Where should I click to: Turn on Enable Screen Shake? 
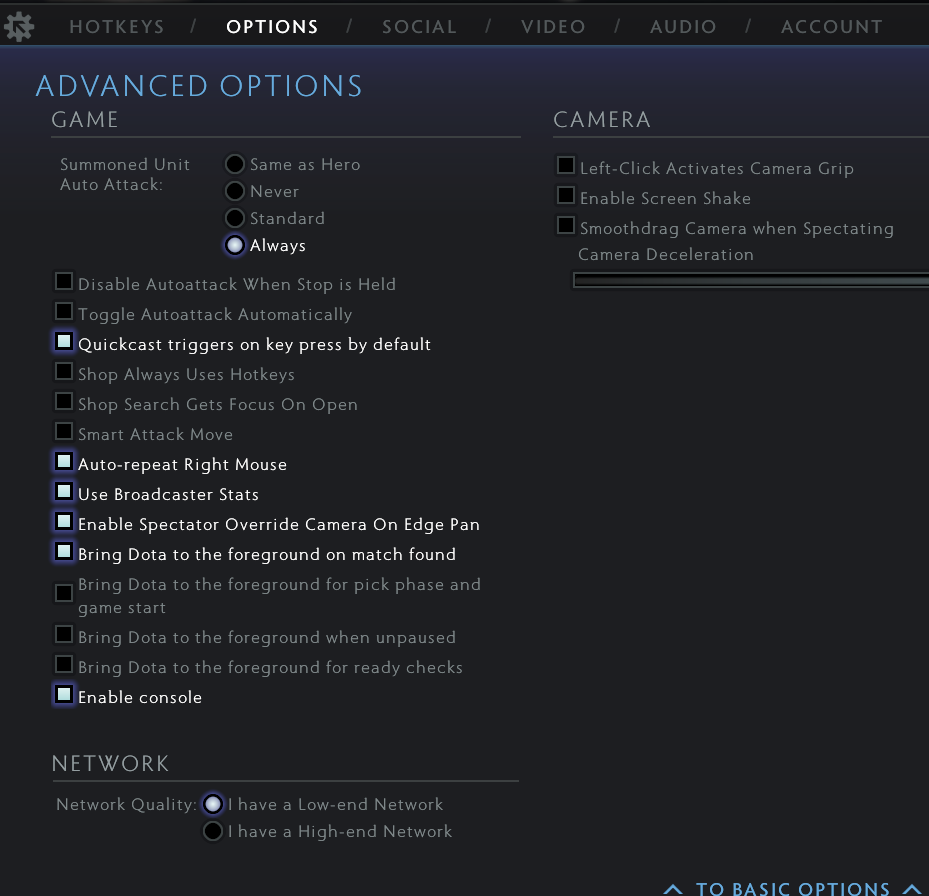click(565, 195)
